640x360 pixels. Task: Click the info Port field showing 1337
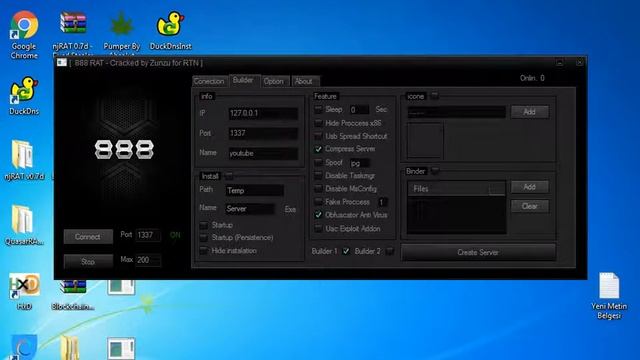click(x=263, y=133)
